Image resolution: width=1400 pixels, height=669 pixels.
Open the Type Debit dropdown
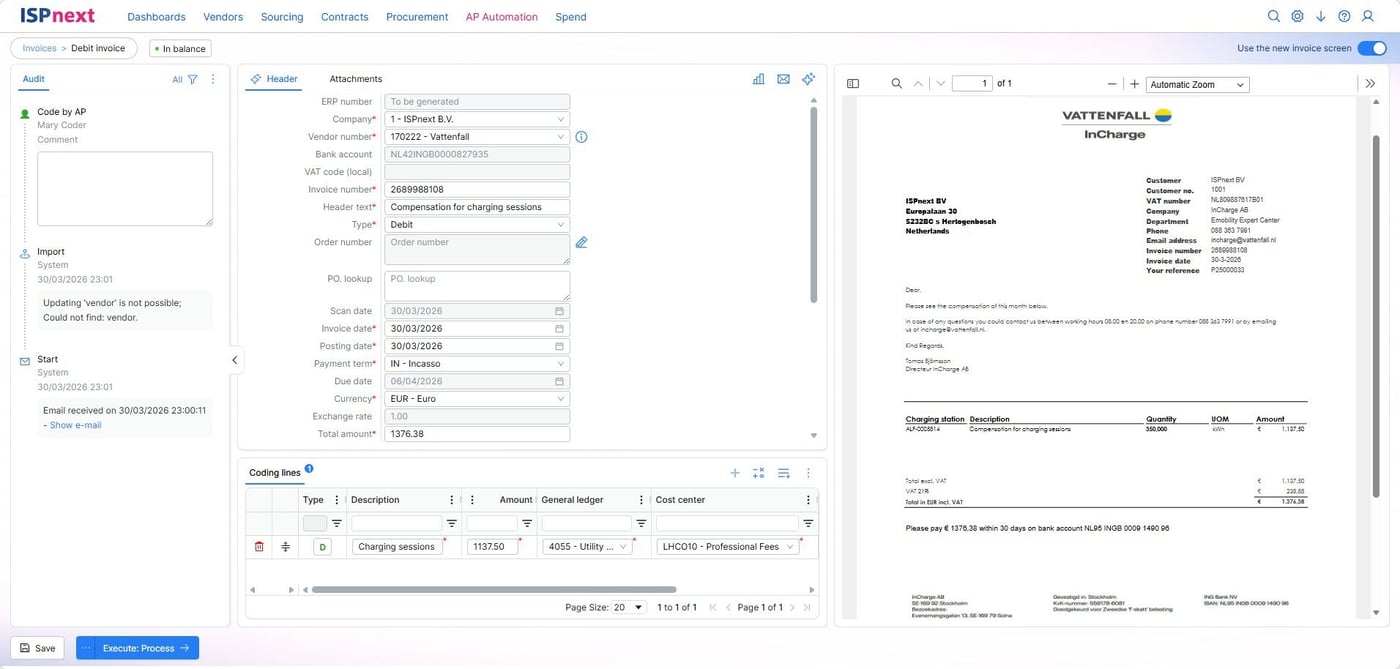(x=477, y=225)
